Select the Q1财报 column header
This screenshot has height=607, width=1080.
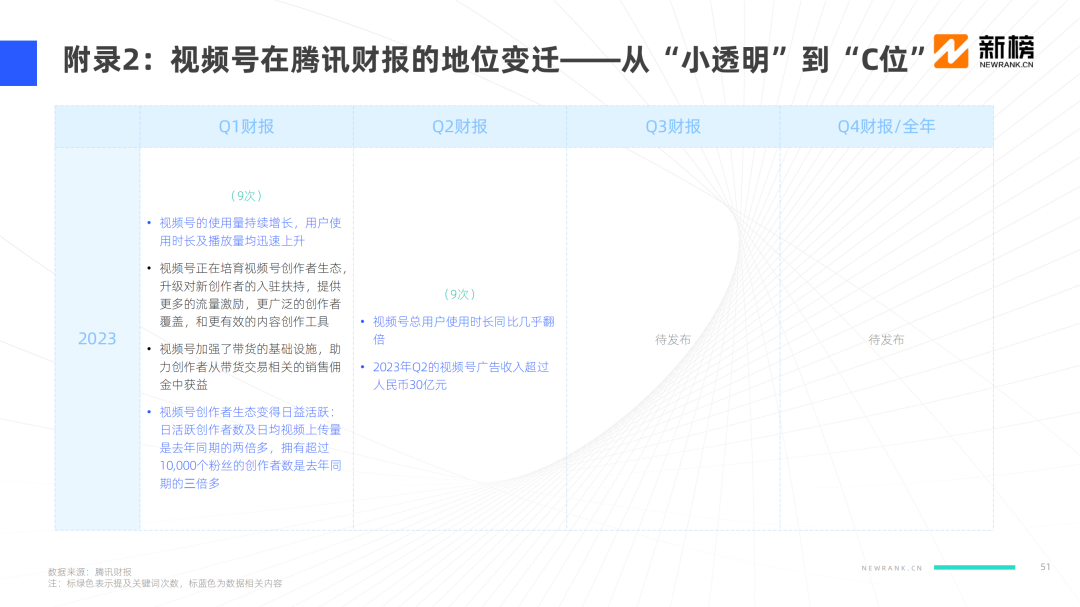pyautogui.click(x=247, y=127)
